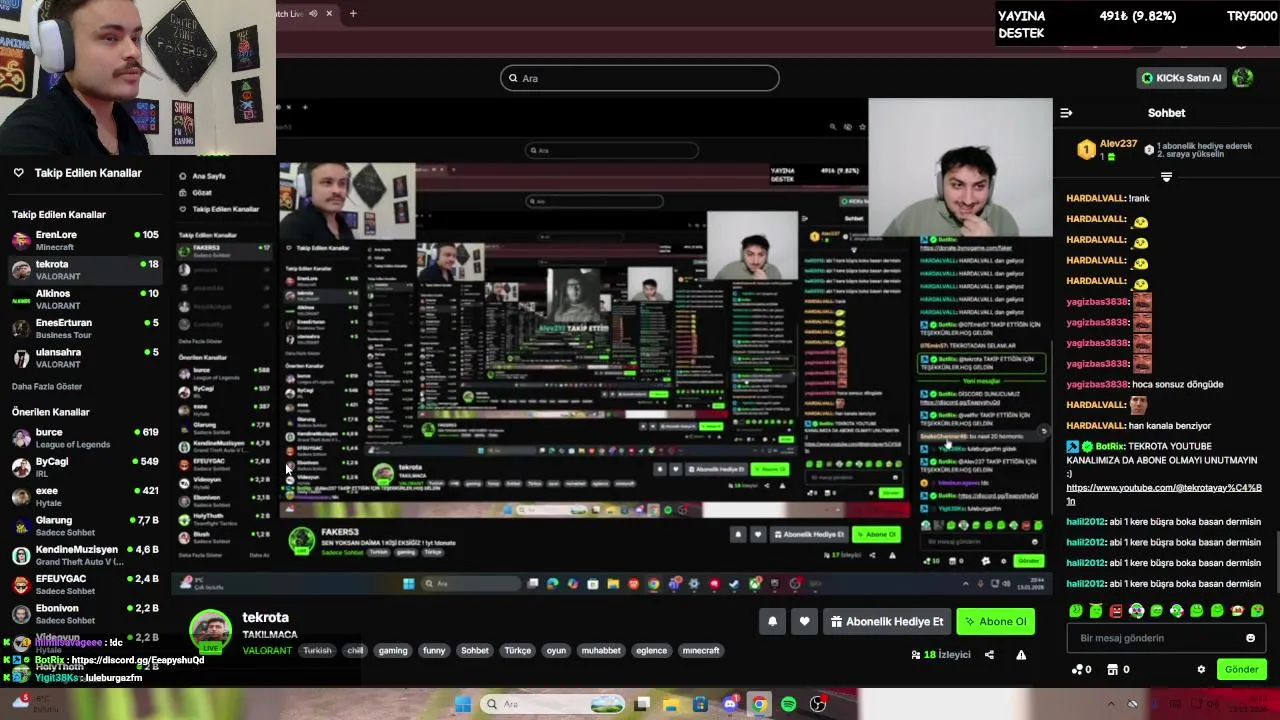1280x720 pixels.
Task: Expand the gift leaderboard arrow
Action: tap(1166, 177)
